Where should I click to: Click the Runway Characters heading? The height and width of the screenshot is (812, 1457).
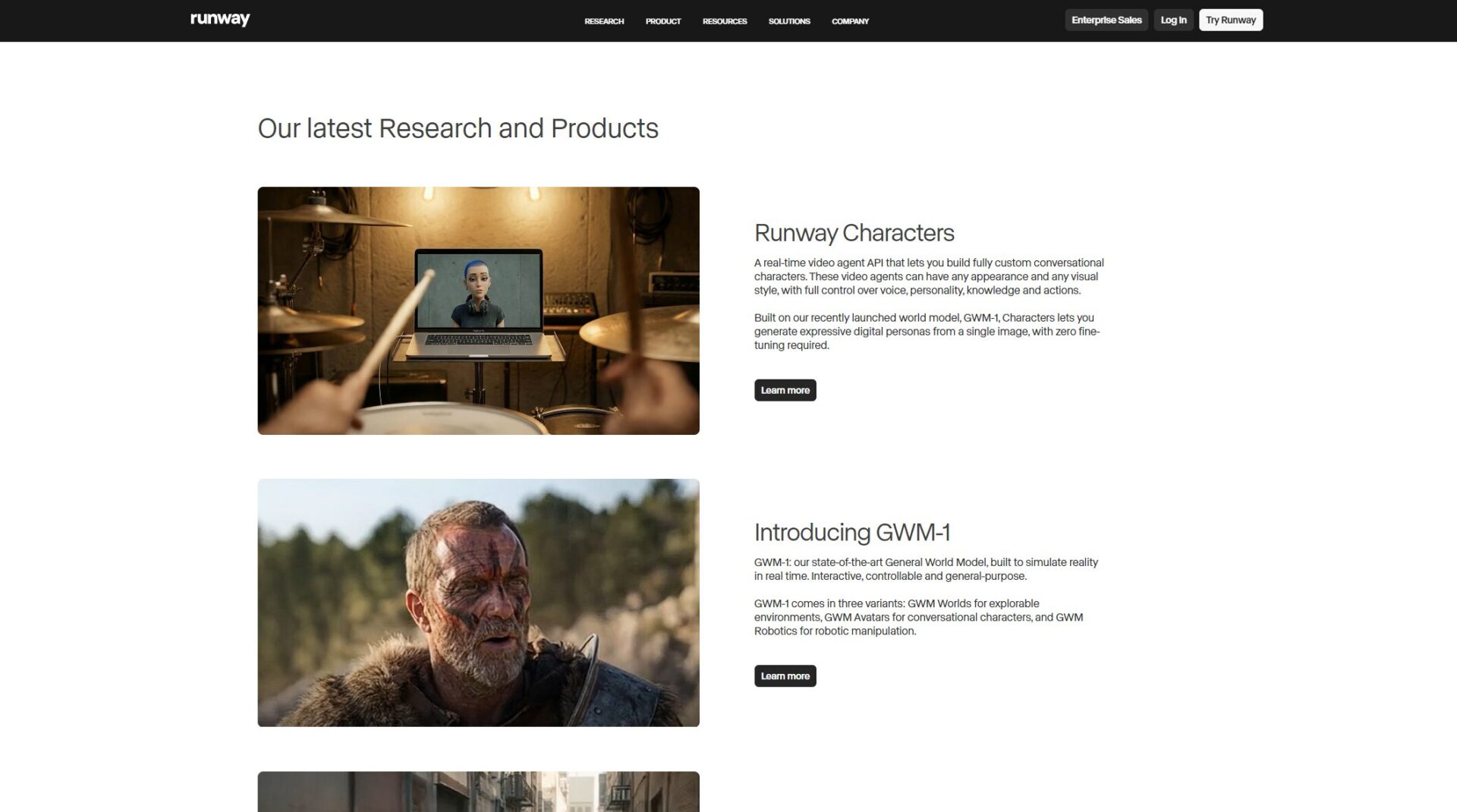click(x=854, y=233)
